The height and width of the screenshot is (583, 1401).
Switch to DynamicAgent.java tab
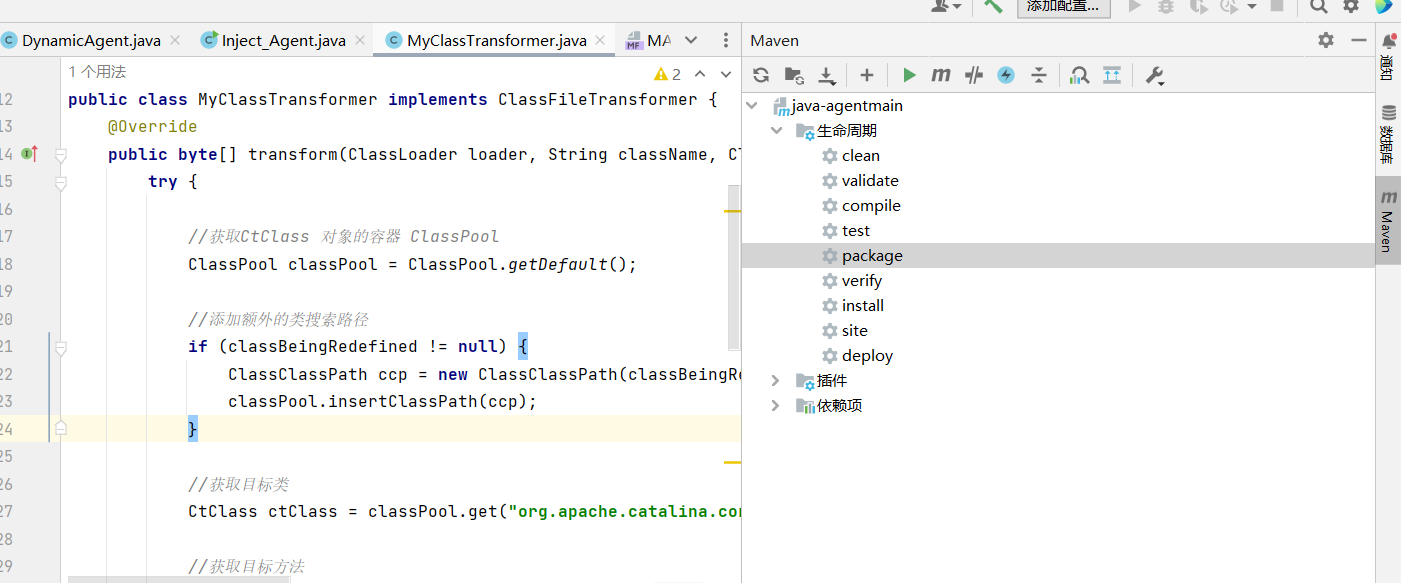pyautogui.click(x=91, y=41)
